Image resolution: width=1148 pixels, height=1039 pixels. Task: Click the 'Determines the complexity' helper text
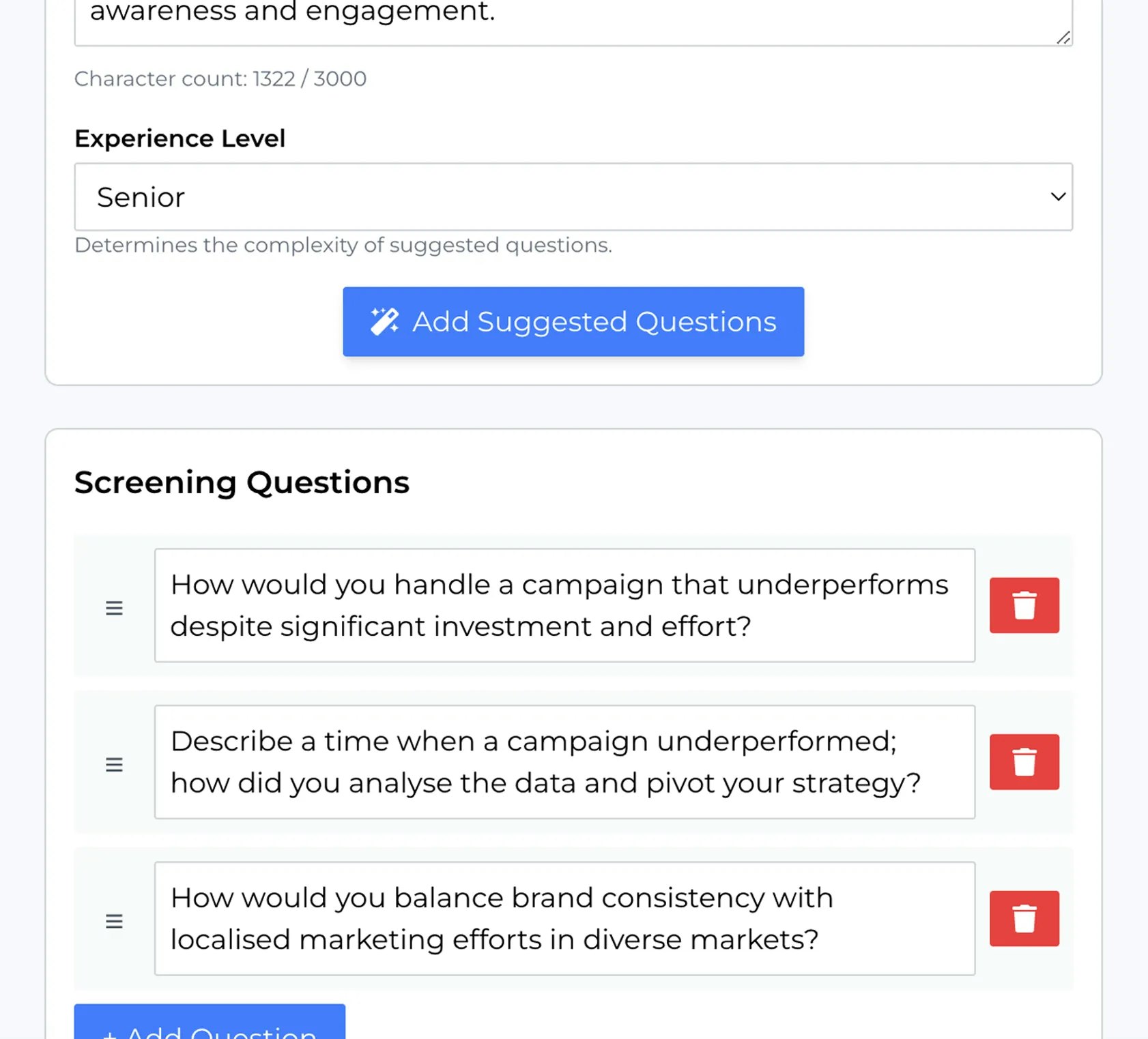click(343, 245)
